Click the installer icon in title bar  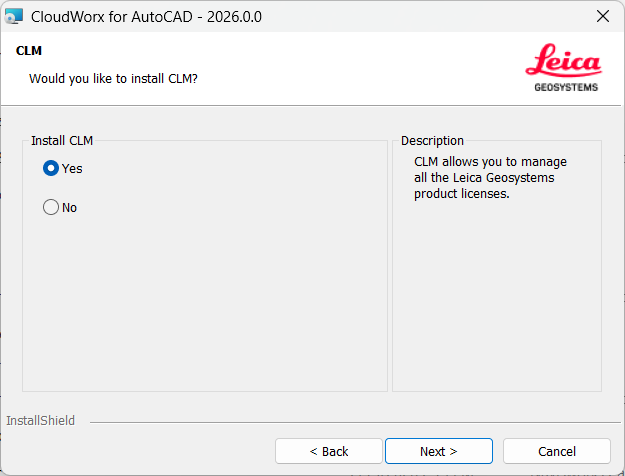pos(14,17)
